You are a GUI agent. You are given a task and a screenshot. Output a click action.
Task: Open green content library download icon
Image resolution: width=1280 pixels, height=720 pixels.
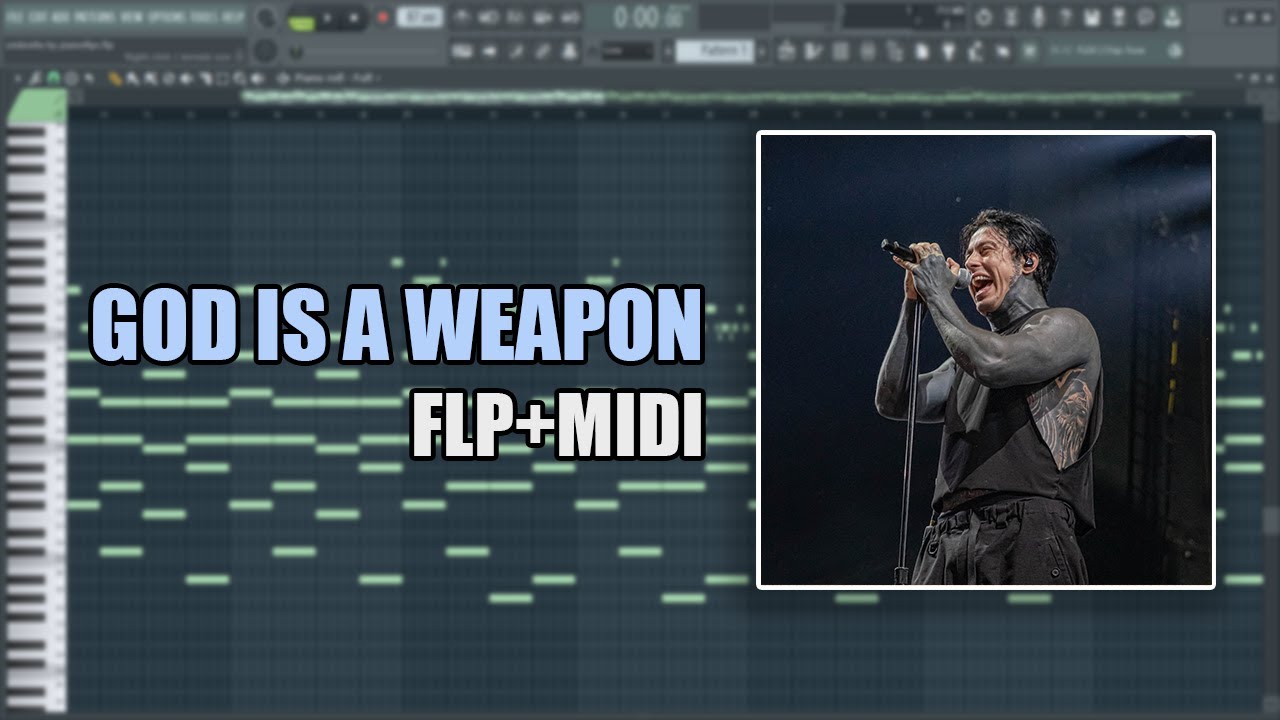(x=1172, y=17)
